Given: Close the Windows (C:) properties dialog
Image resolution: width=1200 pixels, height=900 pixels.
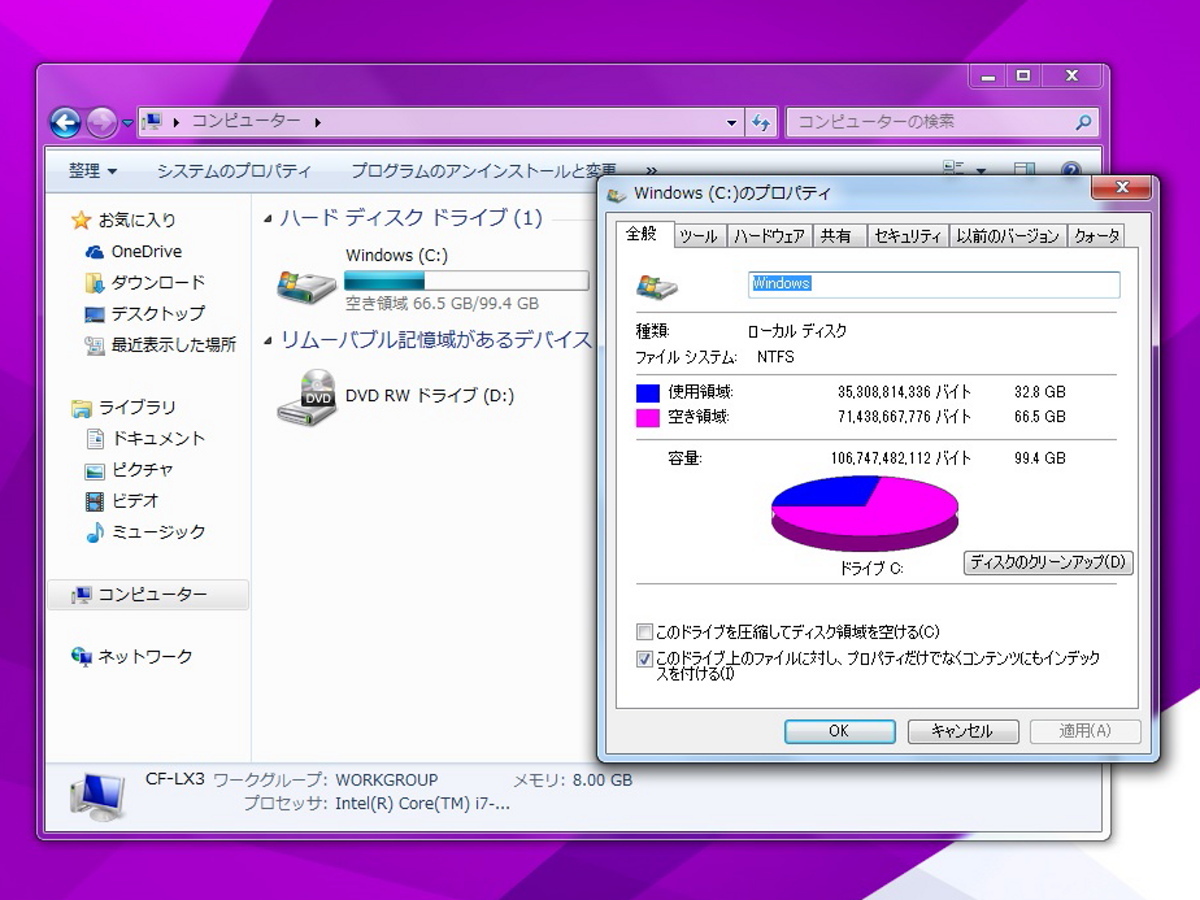Looking at the screenshot, I should tap(1120, 188).
